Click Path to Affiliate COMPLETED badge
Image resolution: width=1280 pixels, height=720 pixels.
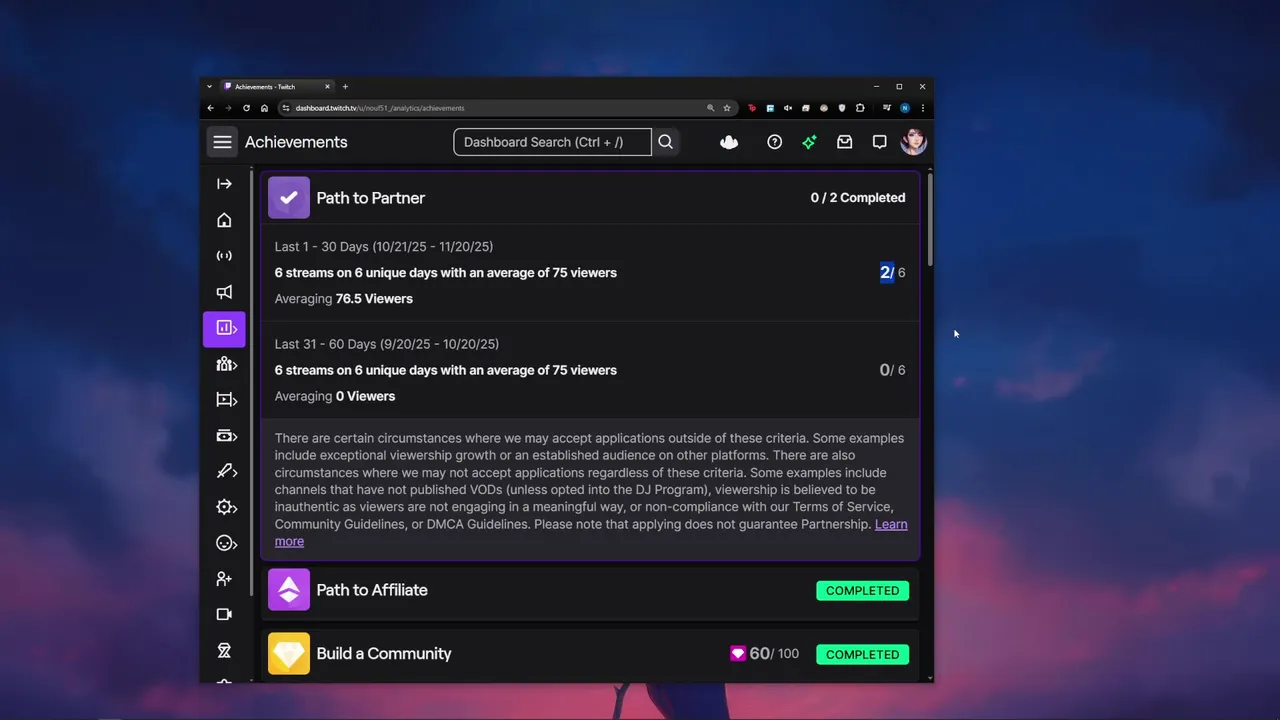coord(862,591)
